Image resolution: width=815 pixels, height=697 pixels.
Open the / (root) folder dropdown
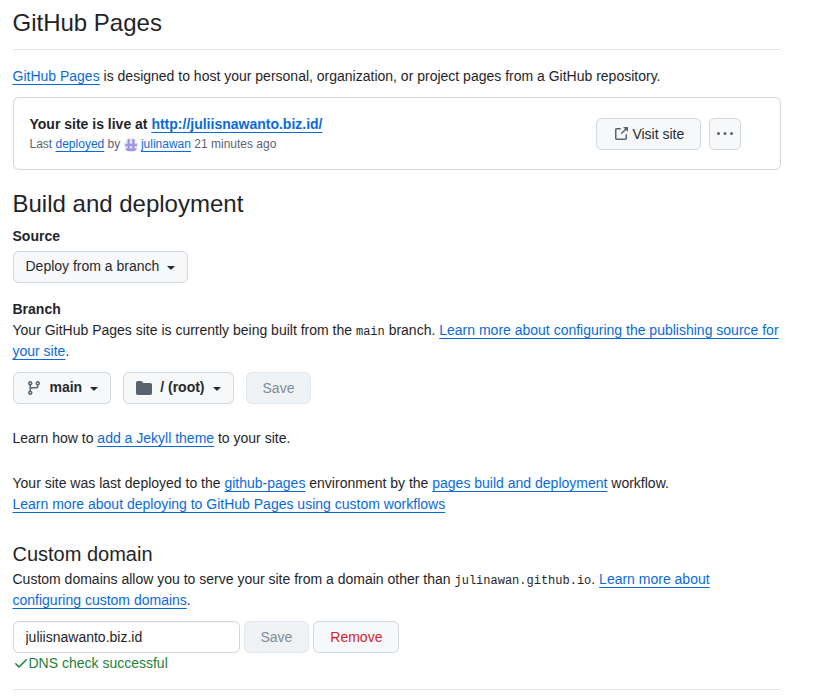pos(178,388)
